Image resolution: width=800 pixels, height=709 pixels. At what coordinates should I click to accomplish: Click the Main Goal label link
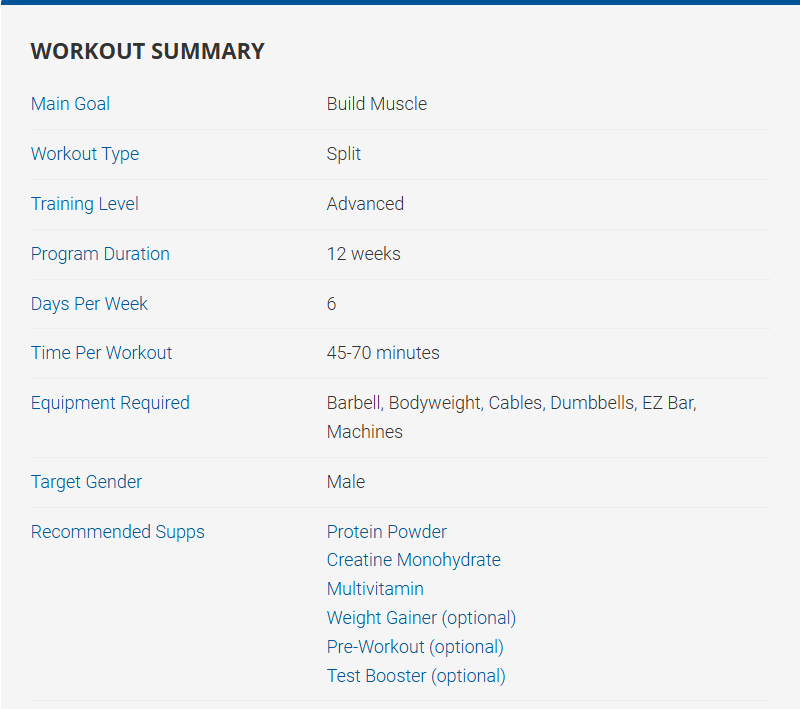pos(71,104)
